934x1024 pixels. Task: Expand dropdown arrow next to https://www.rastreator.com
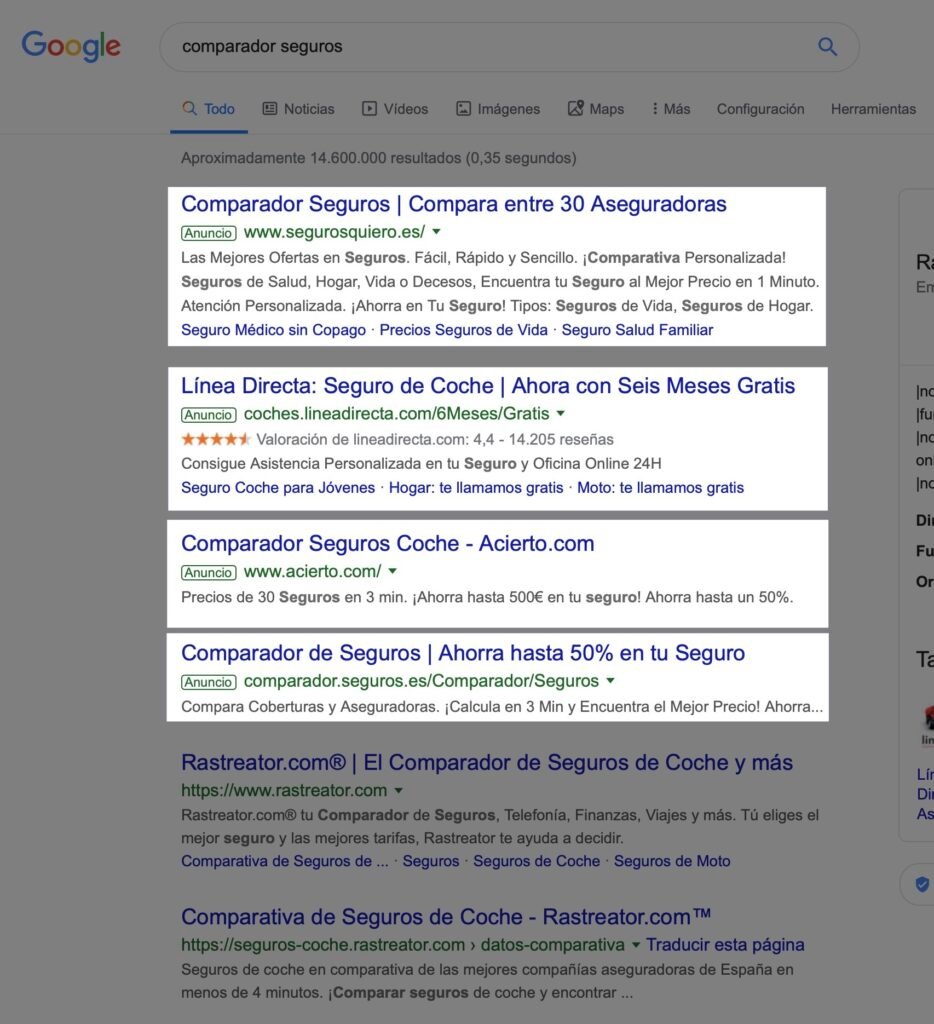398,790
